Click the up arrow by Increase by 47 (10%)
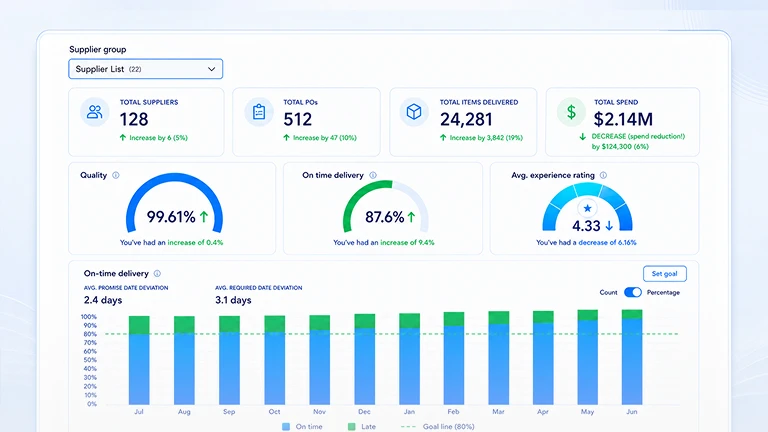 click(287, 138)
